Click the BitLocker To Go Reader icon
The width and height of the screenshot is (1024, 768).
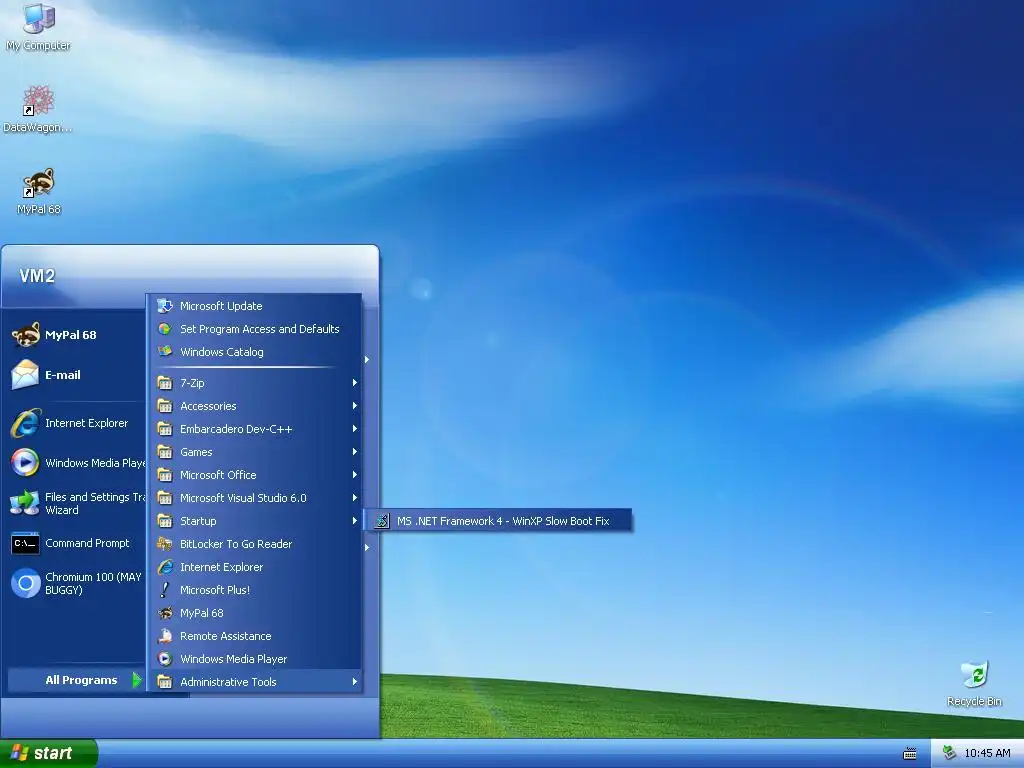tap(165, 543)
